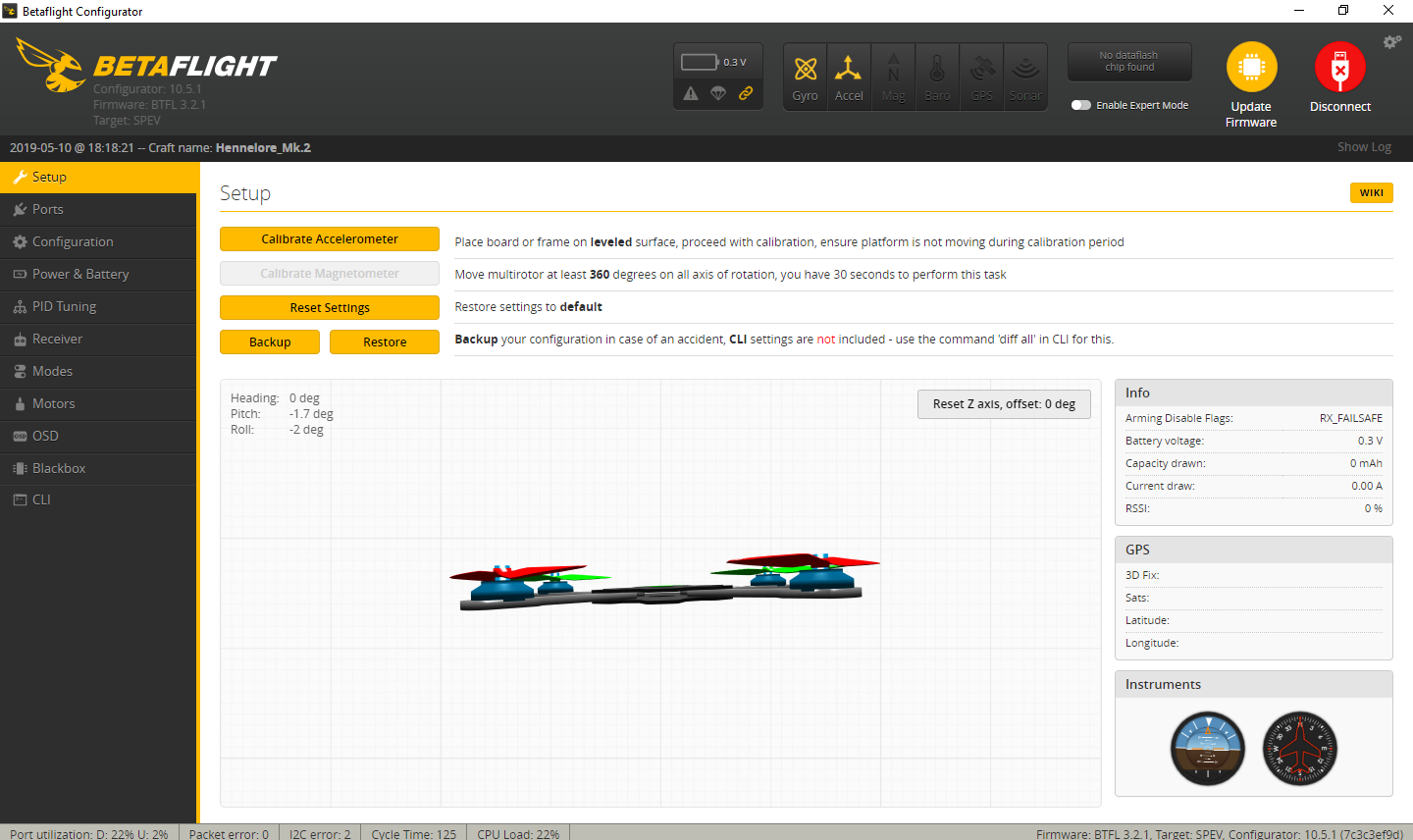
Task: Open the Ports tab
Action: point(98,209)
